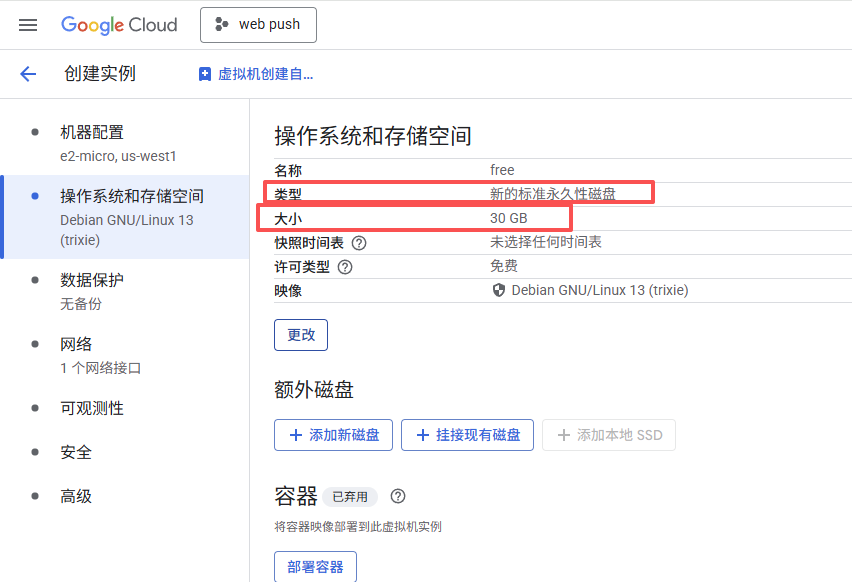Select the 机器配置 section
This screenshot has height=582, width=852.
(92, 132)
